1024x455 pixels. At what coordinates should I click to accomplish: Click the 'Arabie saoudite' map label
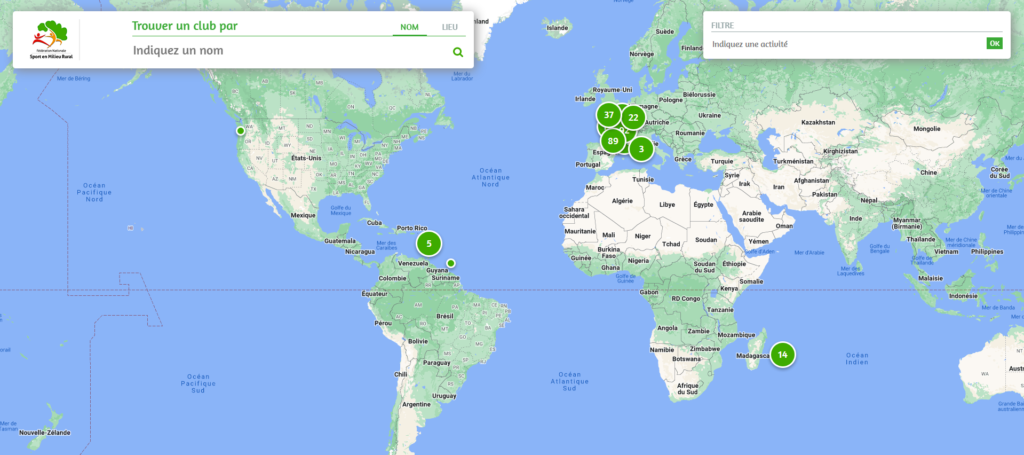coord(751,216)
